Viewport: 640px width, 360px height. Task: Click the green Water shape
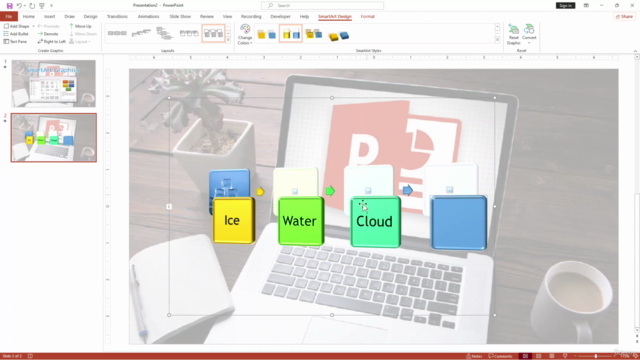[x=300, y=221]
